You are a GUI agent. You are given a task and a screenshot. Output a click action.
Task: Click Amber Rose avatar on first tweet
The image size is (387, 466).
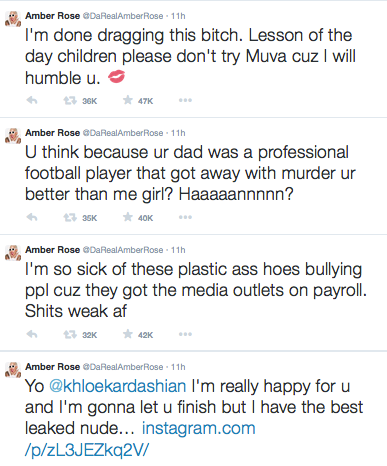[x=13, y=19]
